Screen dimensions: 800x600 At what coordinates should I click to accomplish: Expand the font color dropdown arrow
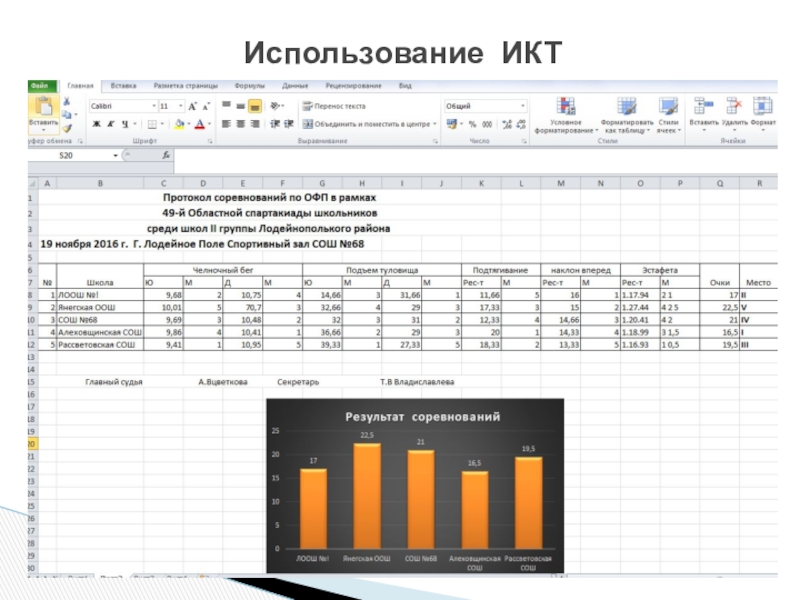click(x=209, y=124)
